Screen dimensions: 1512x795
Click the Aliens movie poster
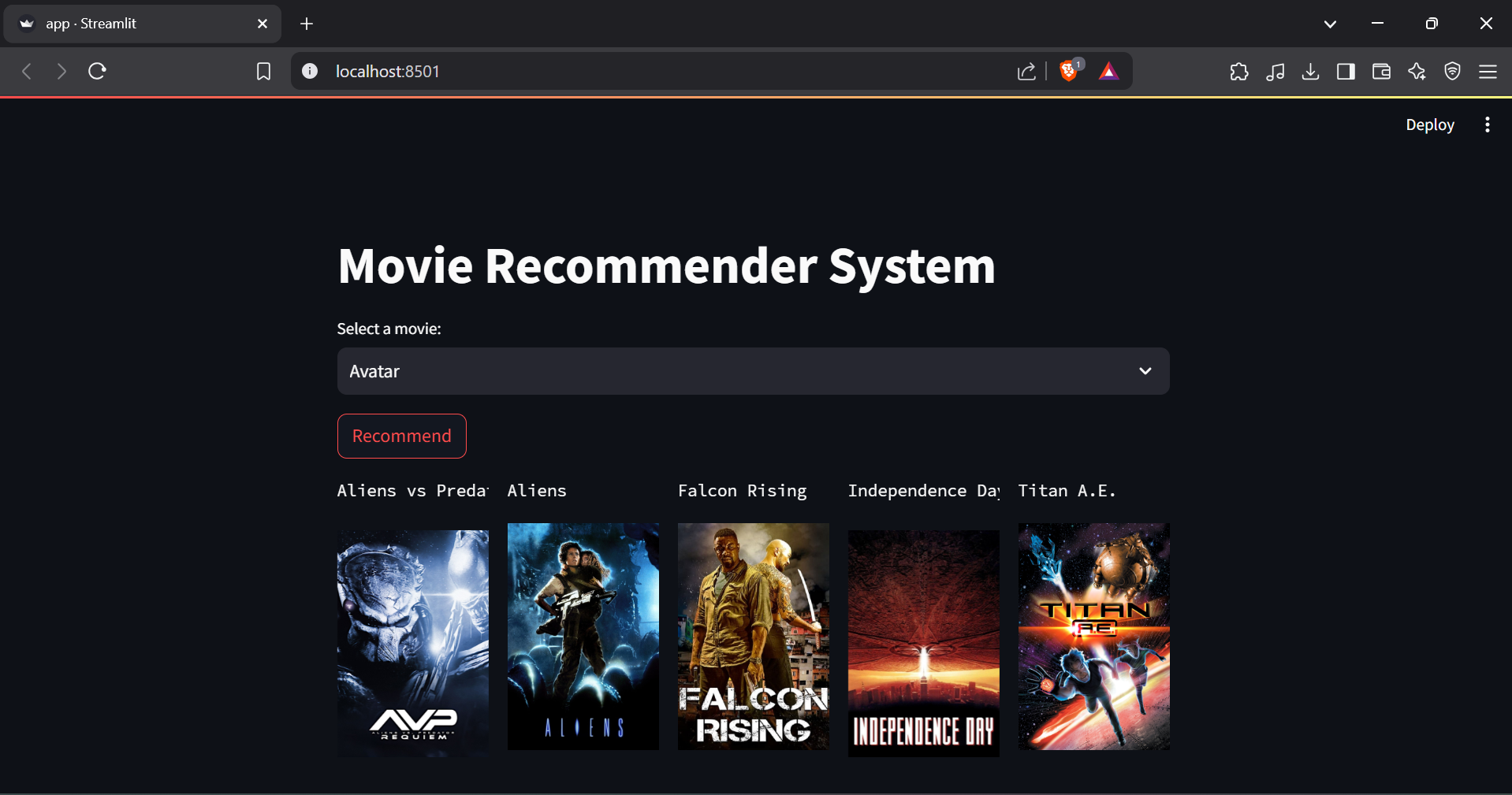point(583,636)
